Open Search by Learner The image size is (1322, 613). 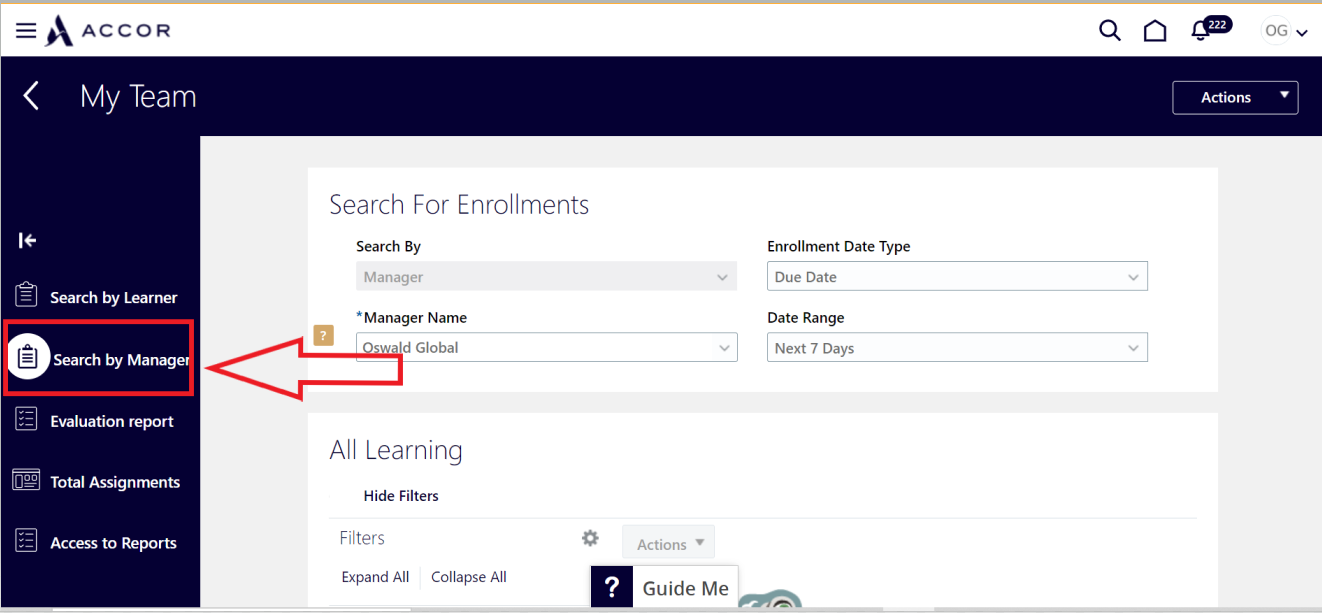point(113,297)
